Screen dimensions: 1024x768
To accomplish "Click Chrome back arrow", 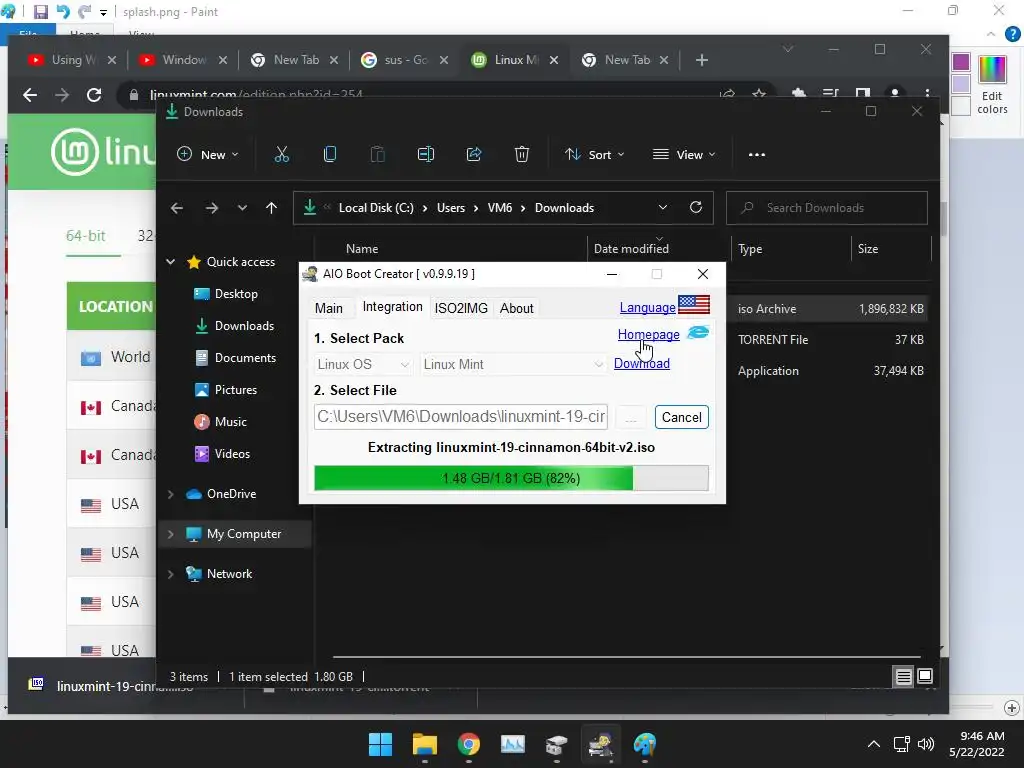I will tap(30, 95).
